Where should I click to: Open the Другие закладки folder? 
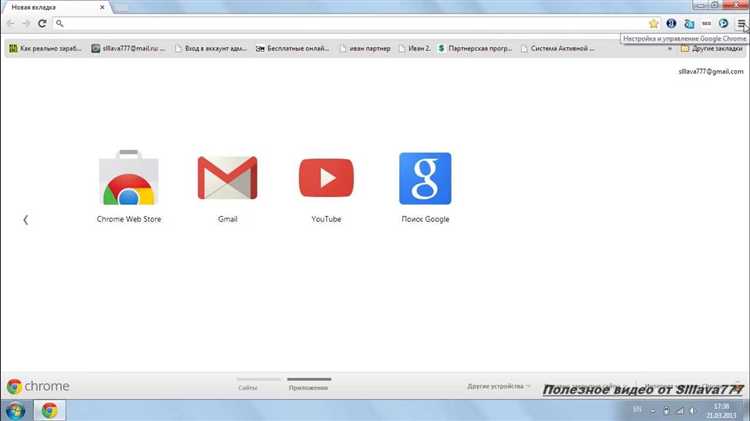pos(712,48)
